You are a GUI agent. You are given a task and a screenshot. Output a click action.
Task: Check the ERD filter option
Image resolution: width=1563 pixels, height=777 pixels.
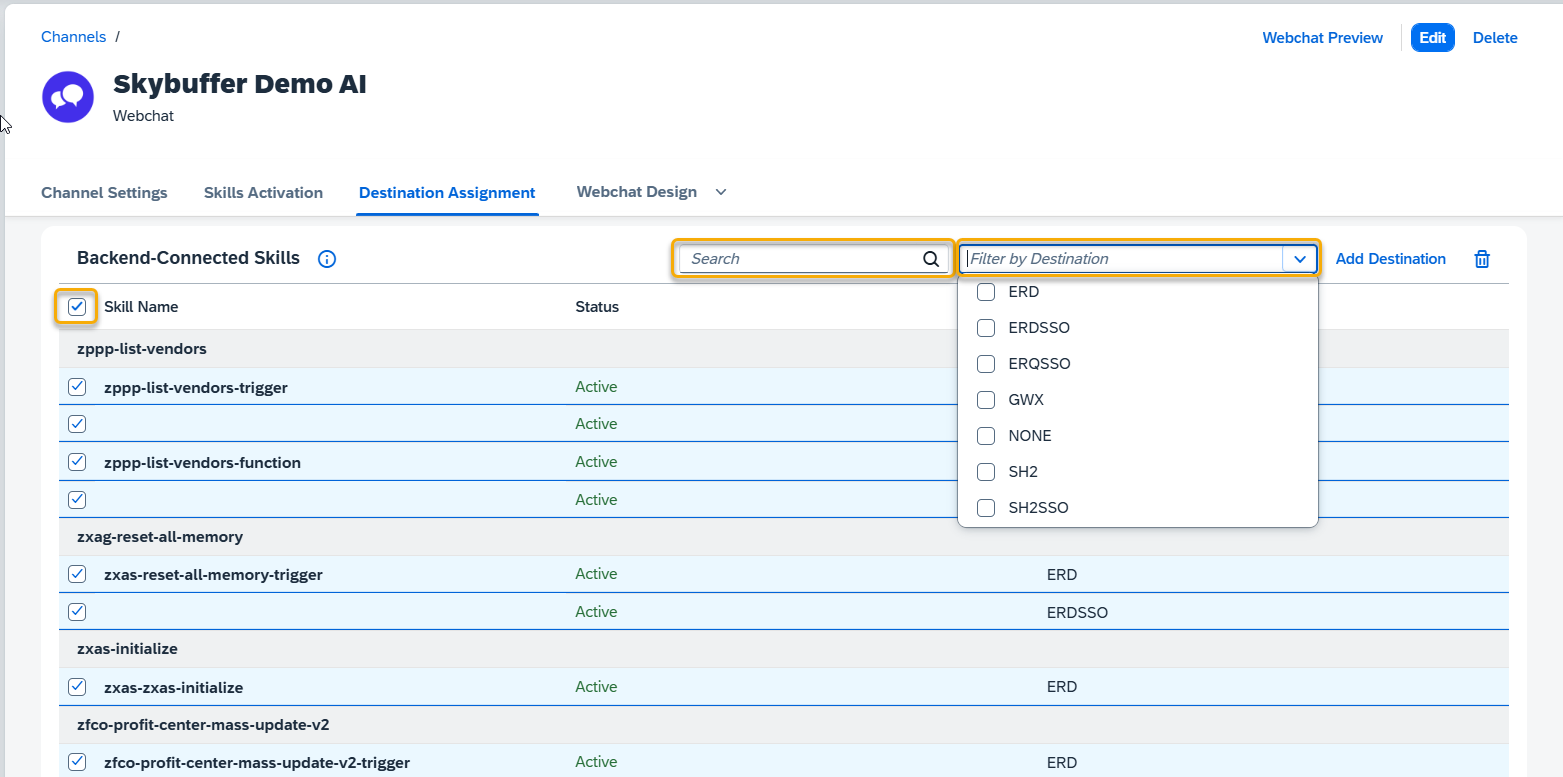click(x=986, y=292)
